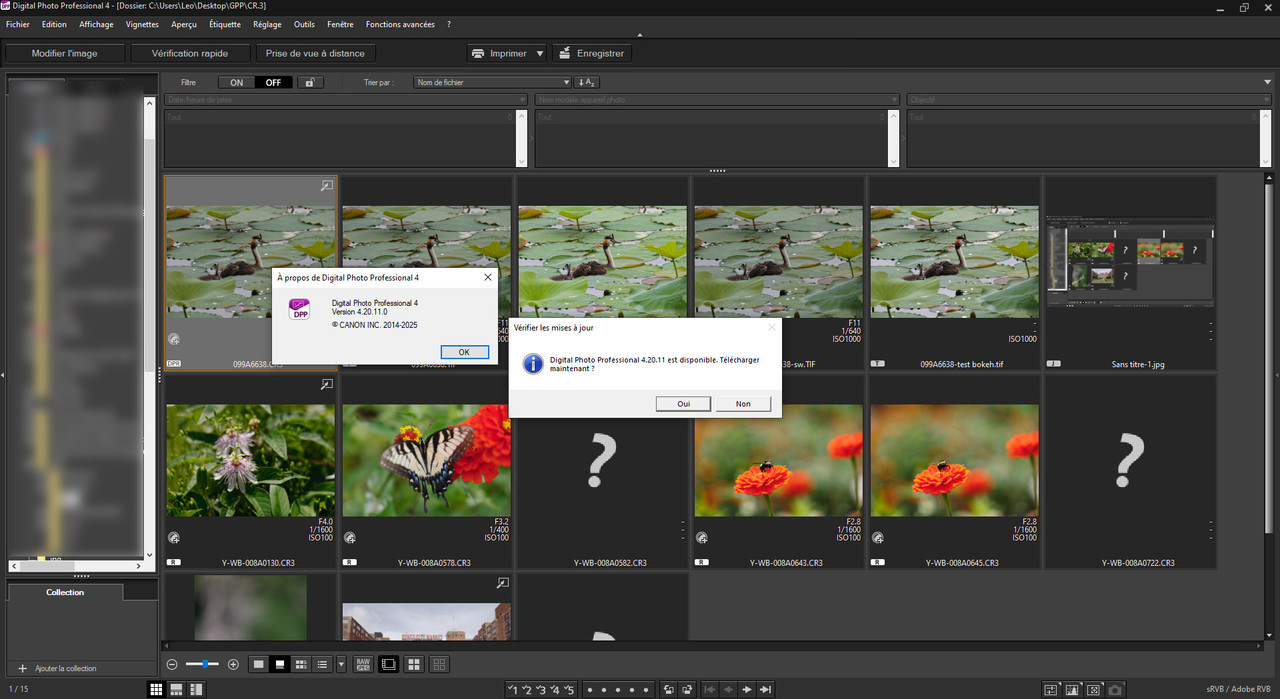This screenshot has height=699, width=1280.
Task: Apply check mark 5 to the image
Action: pyautogui.click(x=569, y=689)
